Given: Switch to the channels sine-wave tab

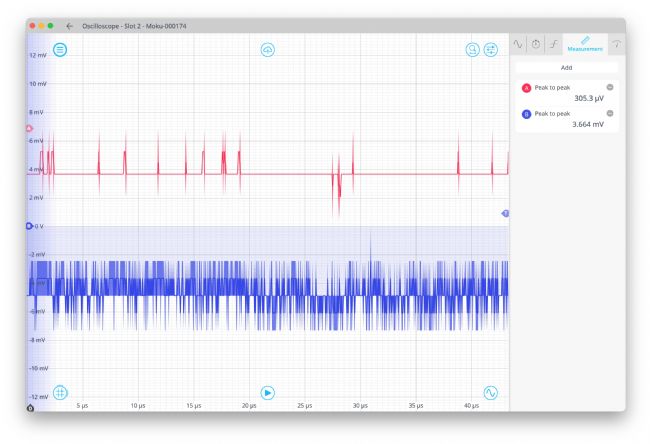Looking at the screenshot, I should click(518, 45).
